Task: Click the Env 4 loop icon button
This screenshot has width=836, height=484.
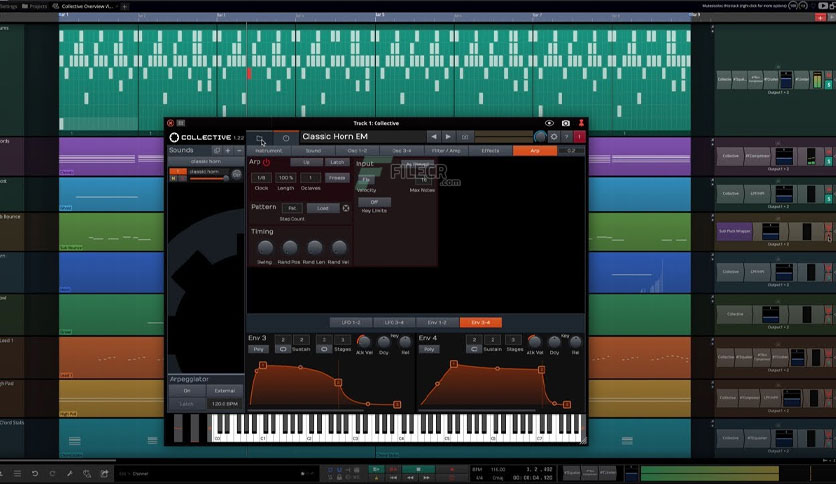Action: [x=473, y=349]
